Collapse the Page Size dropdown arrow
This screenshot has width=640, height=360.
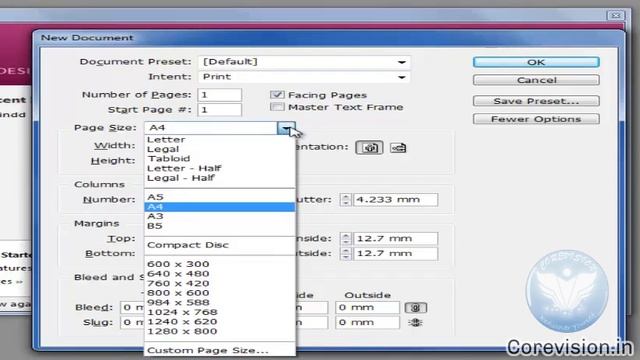(x=286, y=128)
